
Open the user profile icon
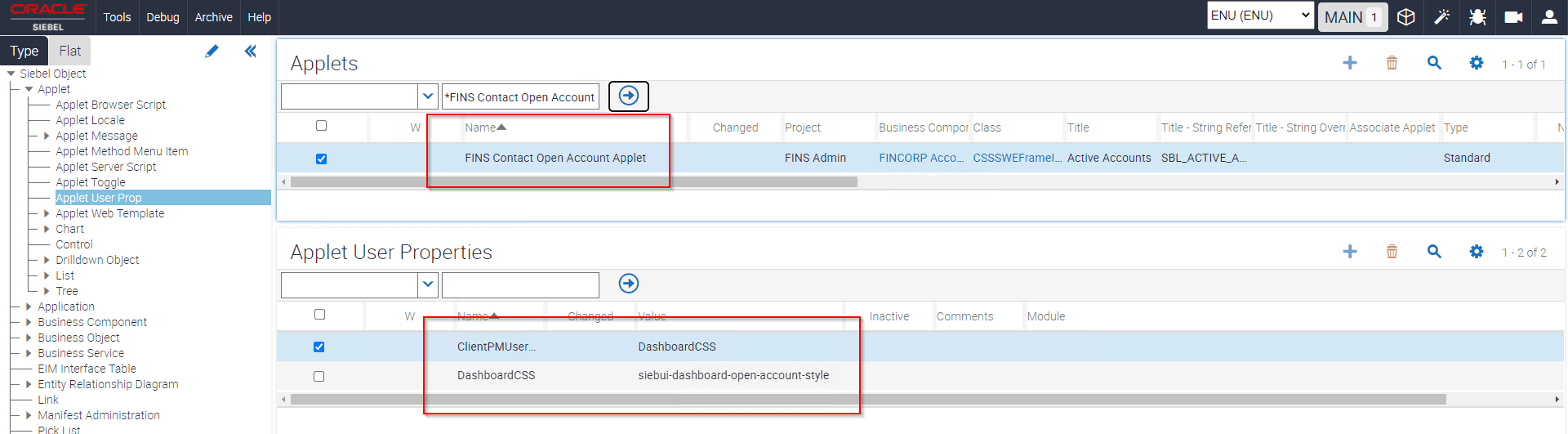point(1549,17)
